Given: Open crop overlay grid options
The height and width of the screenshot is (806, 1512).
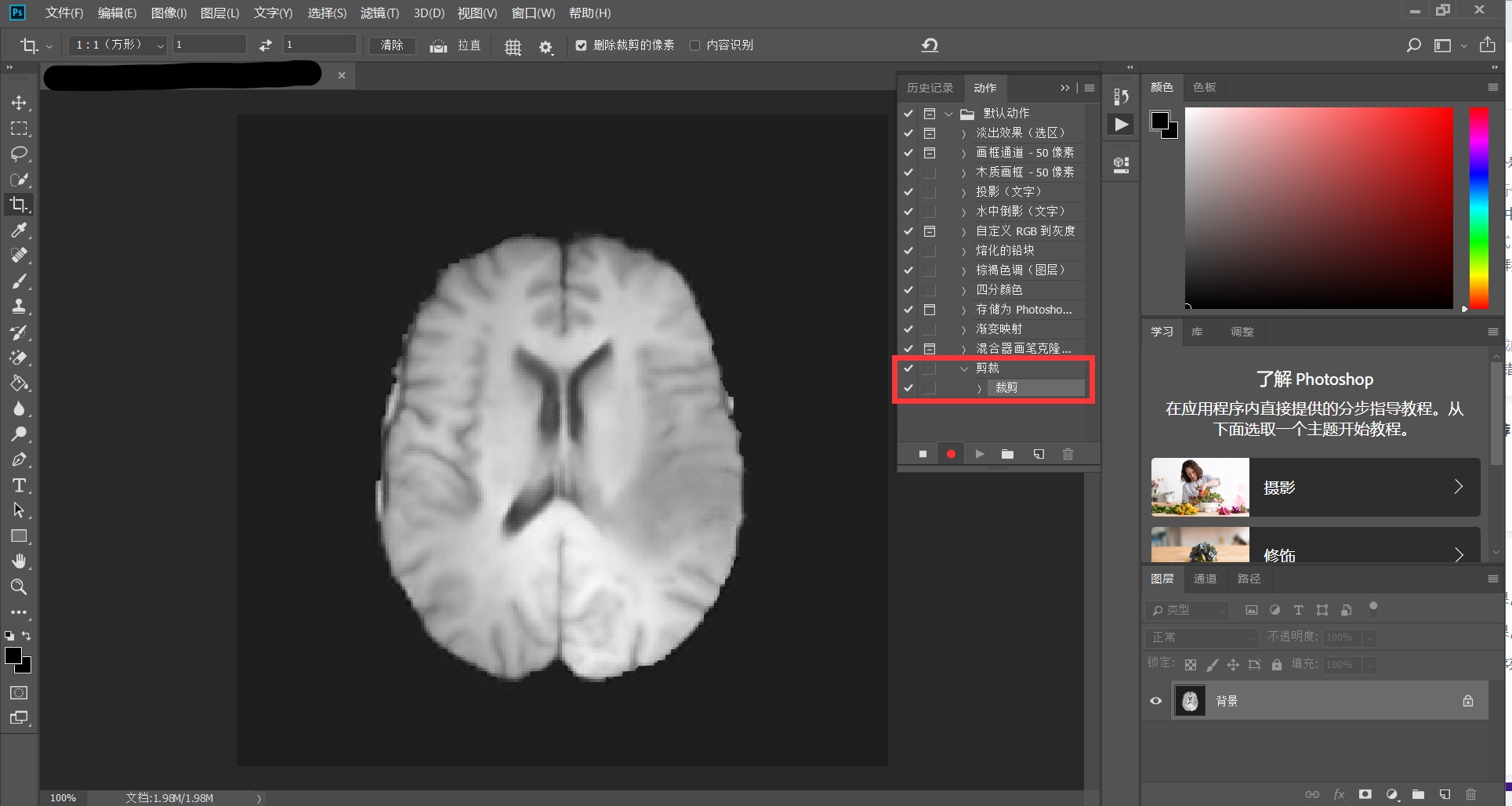Looking at the screenshot, I should click(x=513, y=46).
